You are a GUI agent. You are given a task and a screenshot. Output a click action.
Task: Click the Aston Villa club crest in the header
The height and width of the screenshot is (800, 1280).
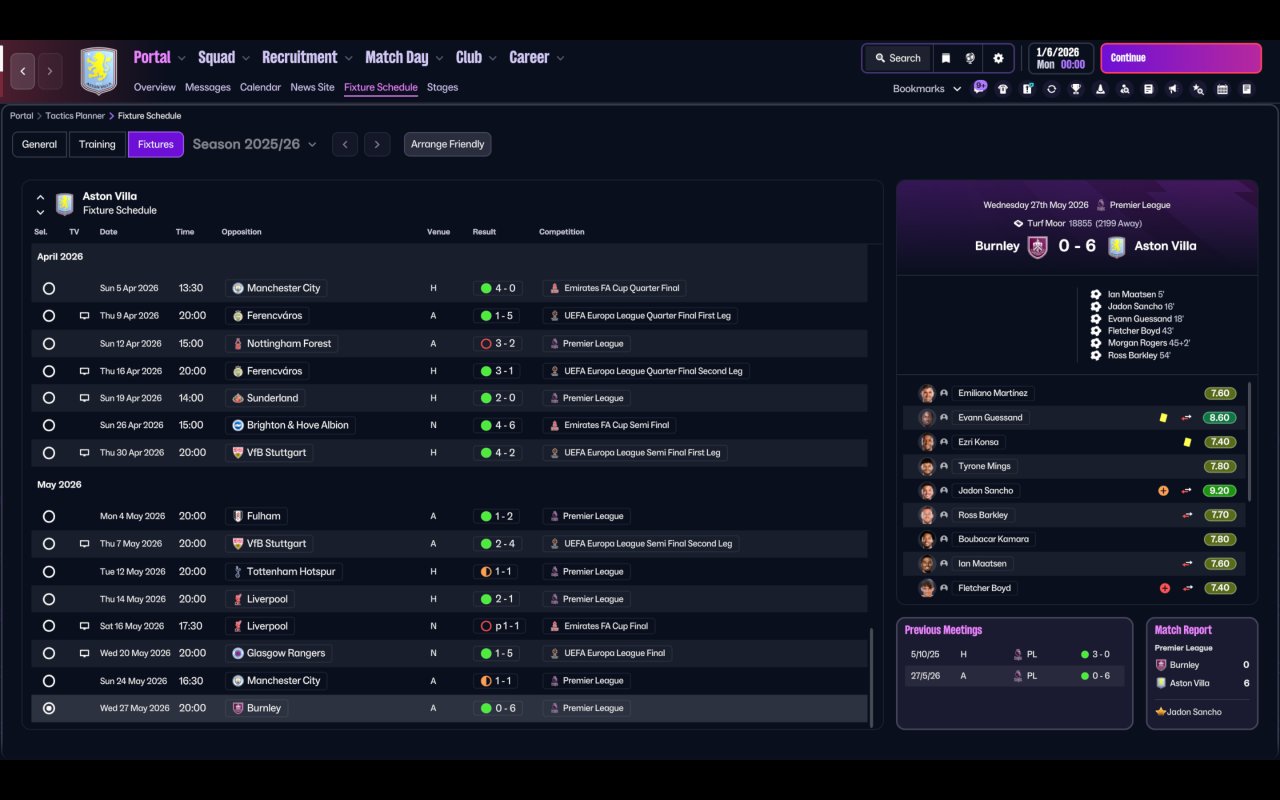coord(99,71)
